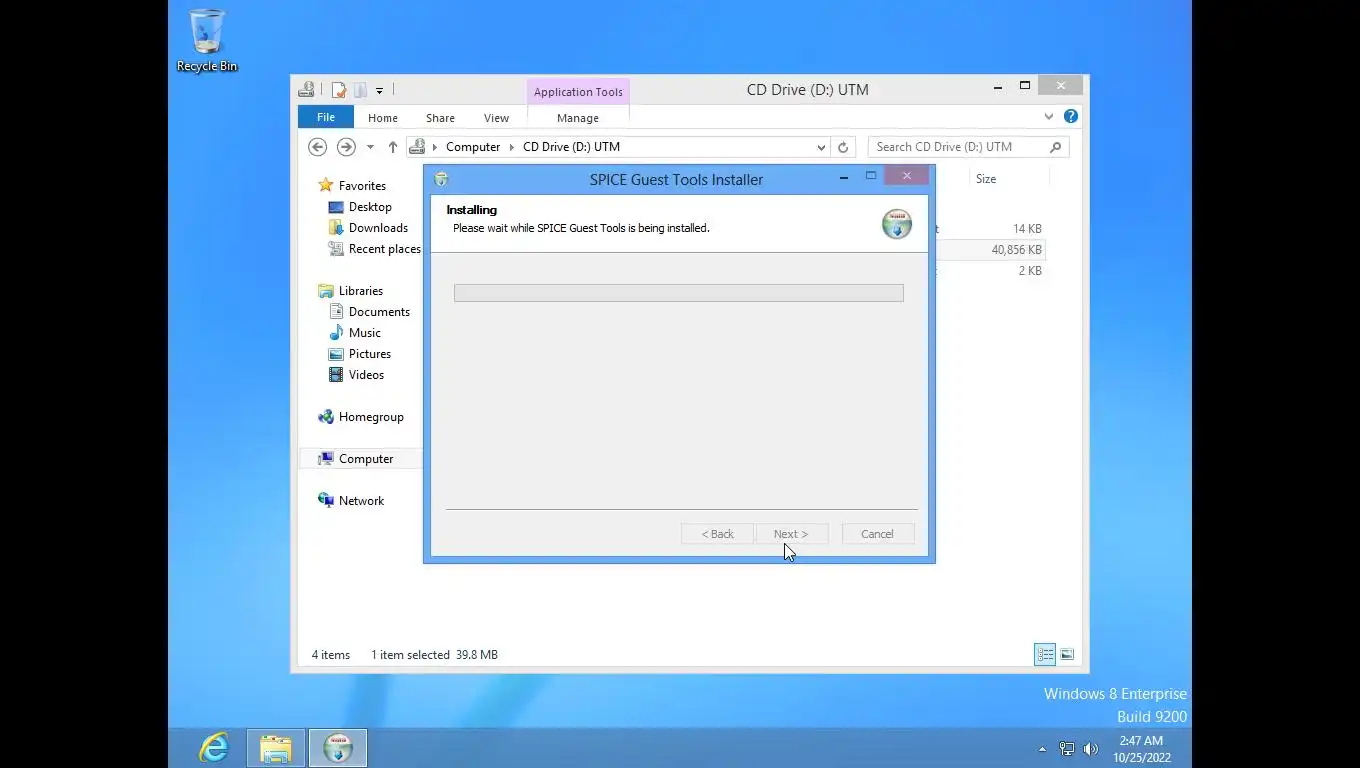Open the Music library

364,333
